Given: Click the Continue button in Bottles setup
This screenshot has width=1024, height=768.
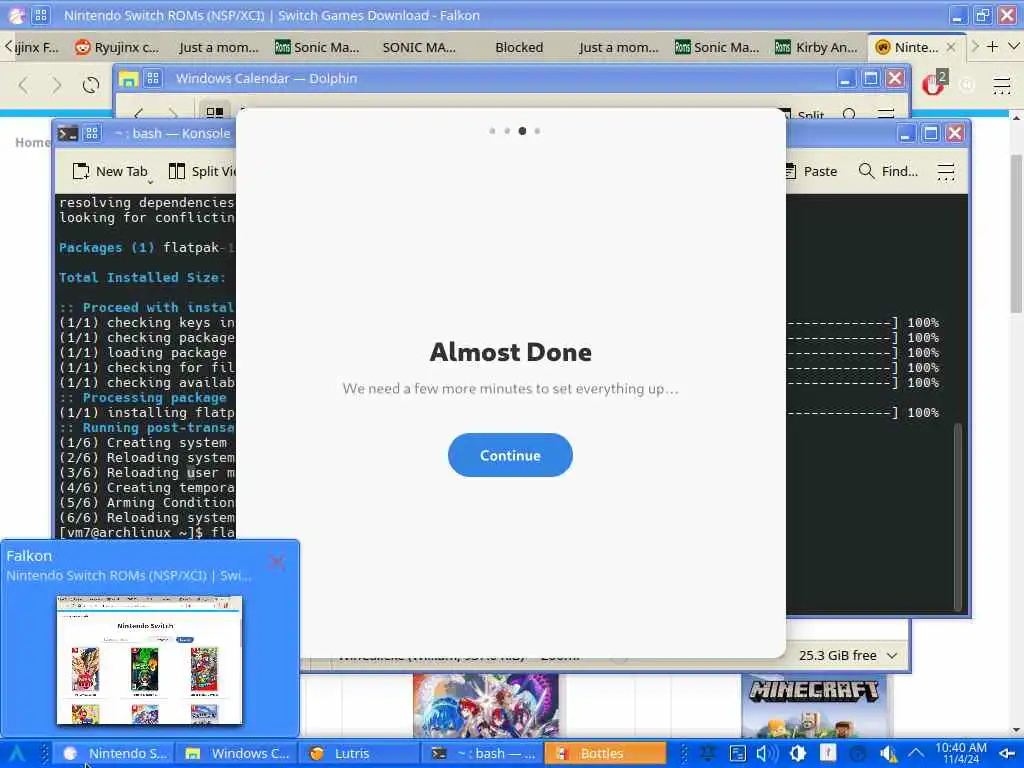Looking at the screenshot, I should click(x=510, y=455).
